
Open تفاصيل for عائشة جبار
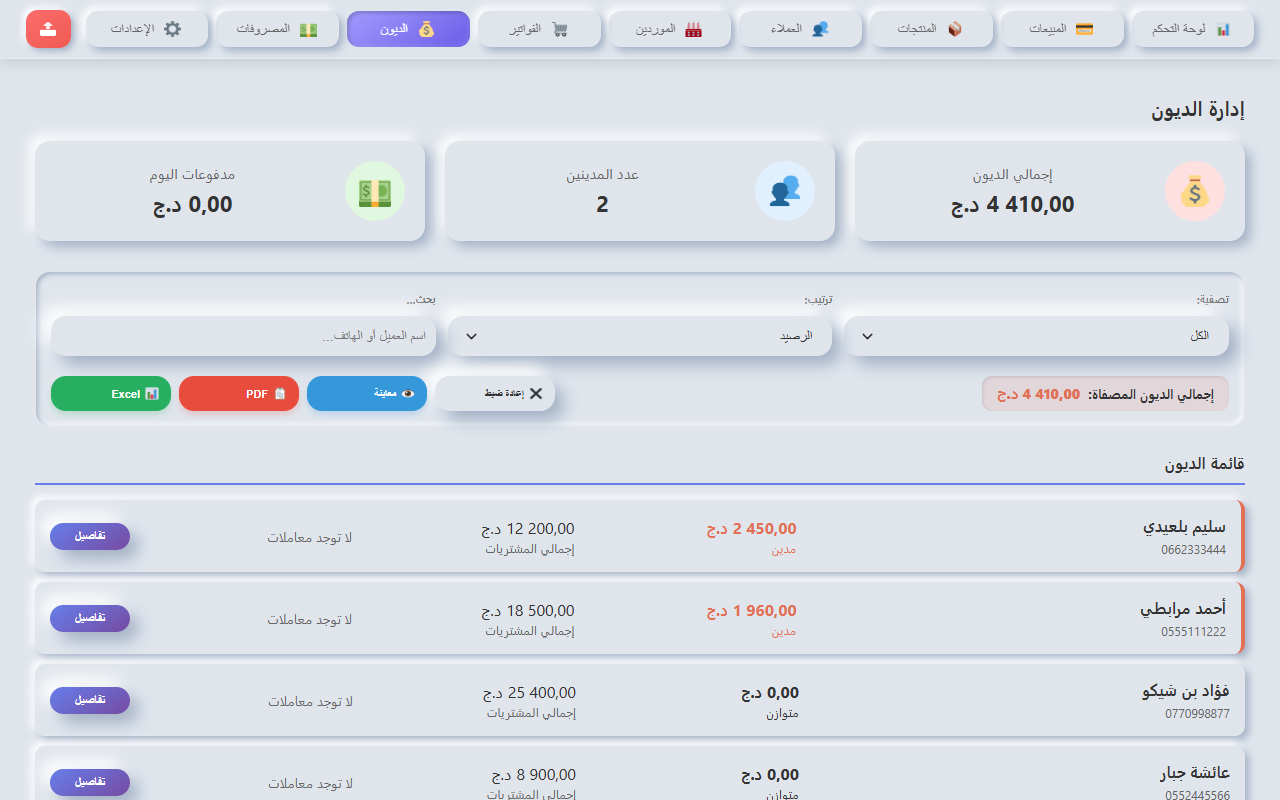point(90,782)
